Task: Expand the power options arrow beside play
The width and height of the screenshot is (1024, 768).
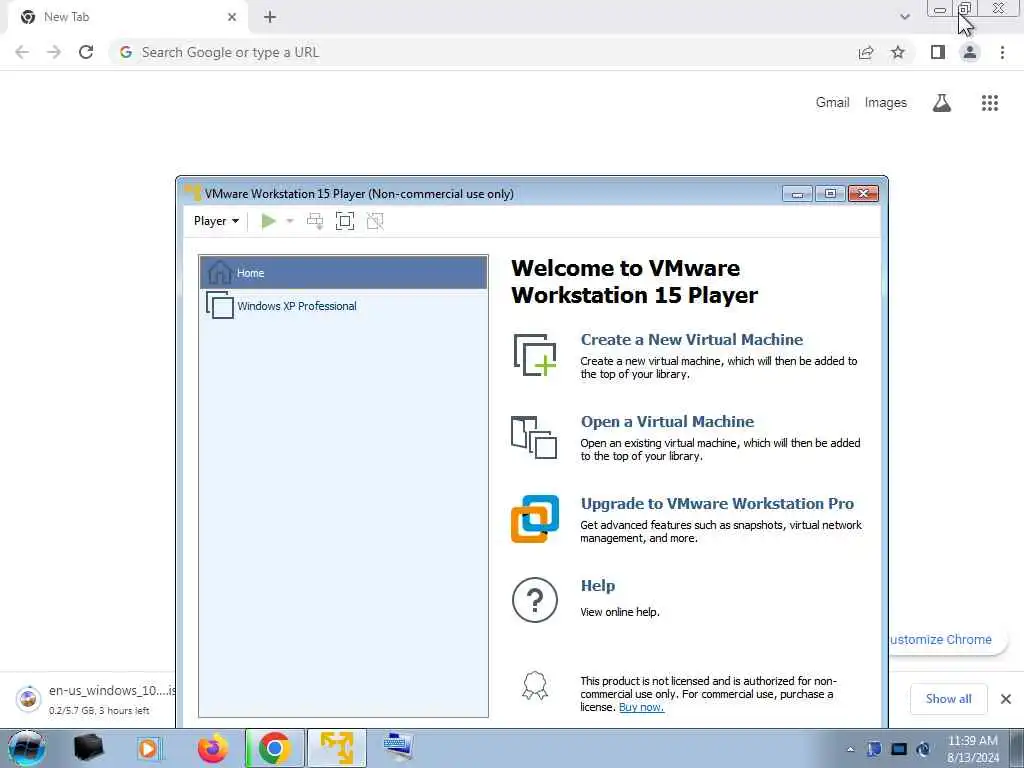Action: coord(290,221)
